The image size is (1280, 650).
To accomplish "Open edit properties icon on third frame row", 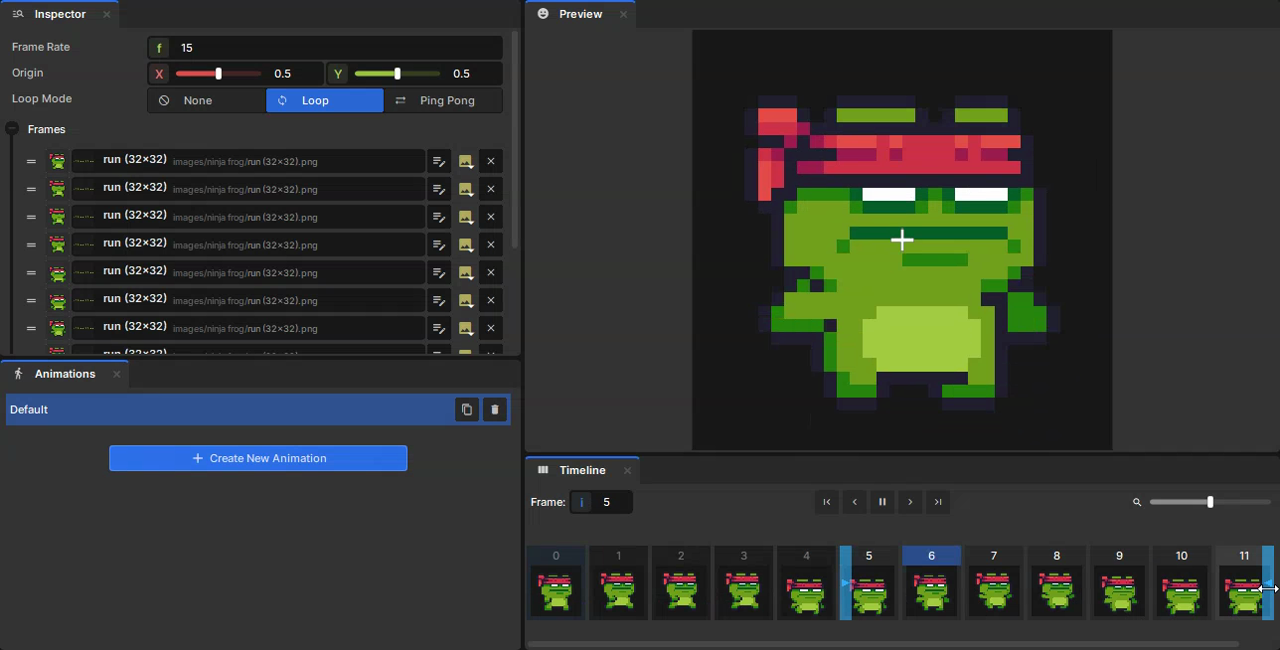I will [x=438, y=217].
